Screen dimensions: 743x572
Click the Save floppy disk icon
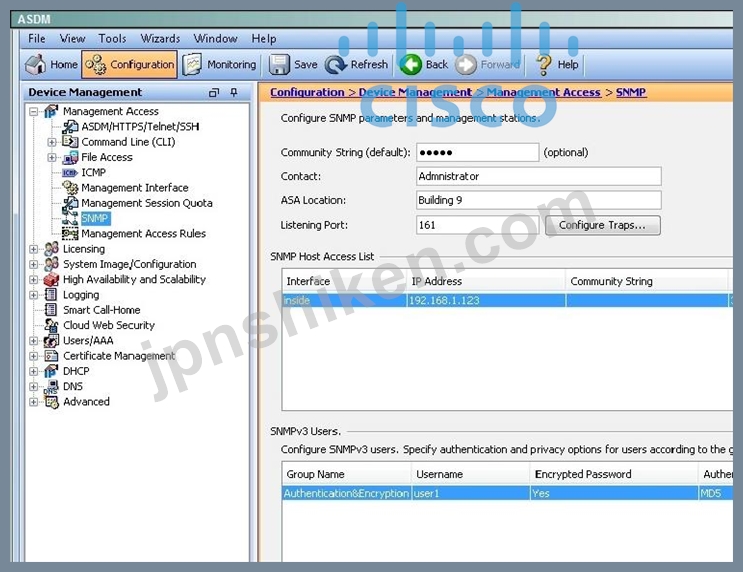(279, 64)
